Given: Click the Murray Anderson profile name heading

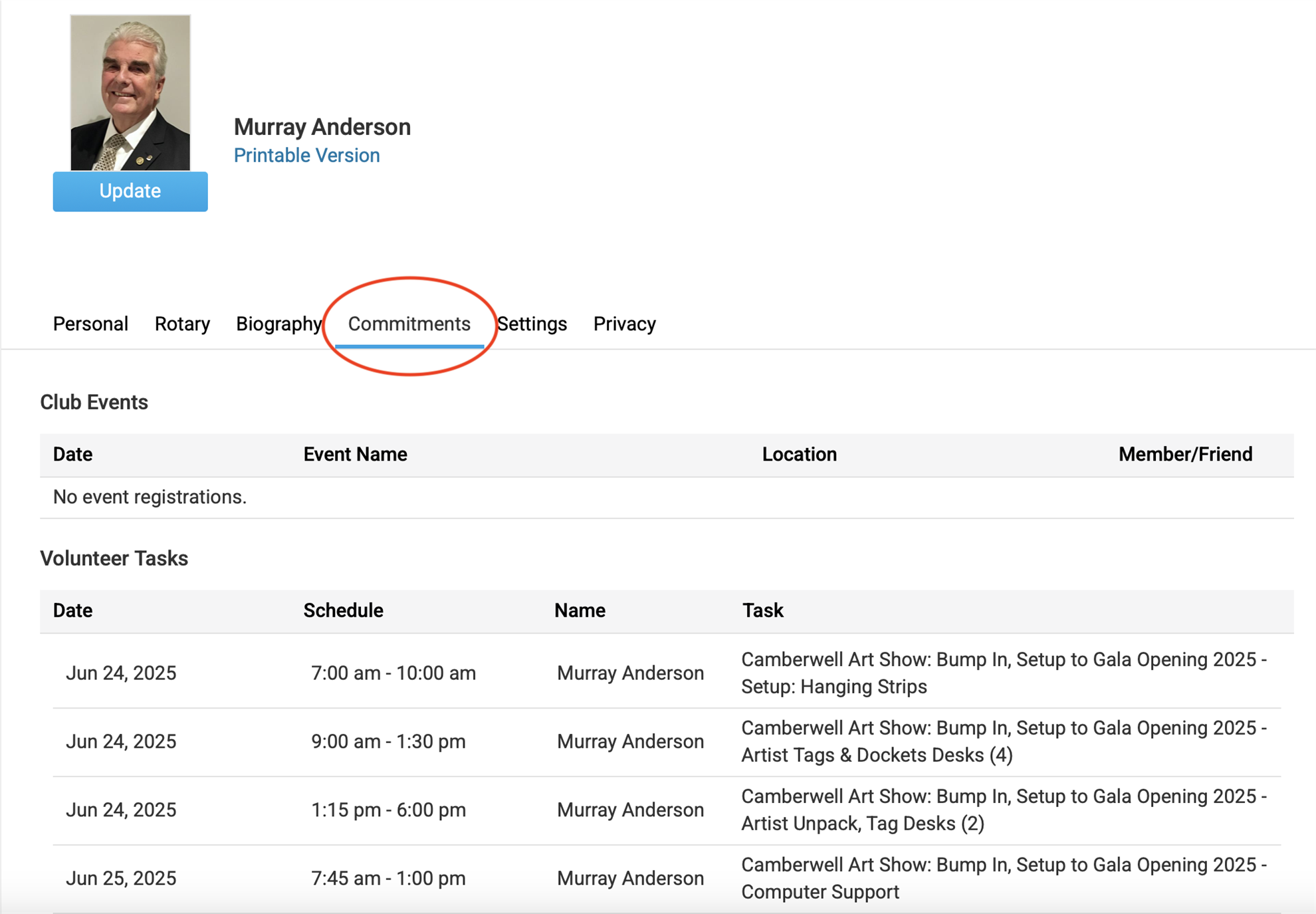Looking at the screenshot, I should [x=322, y=127].
